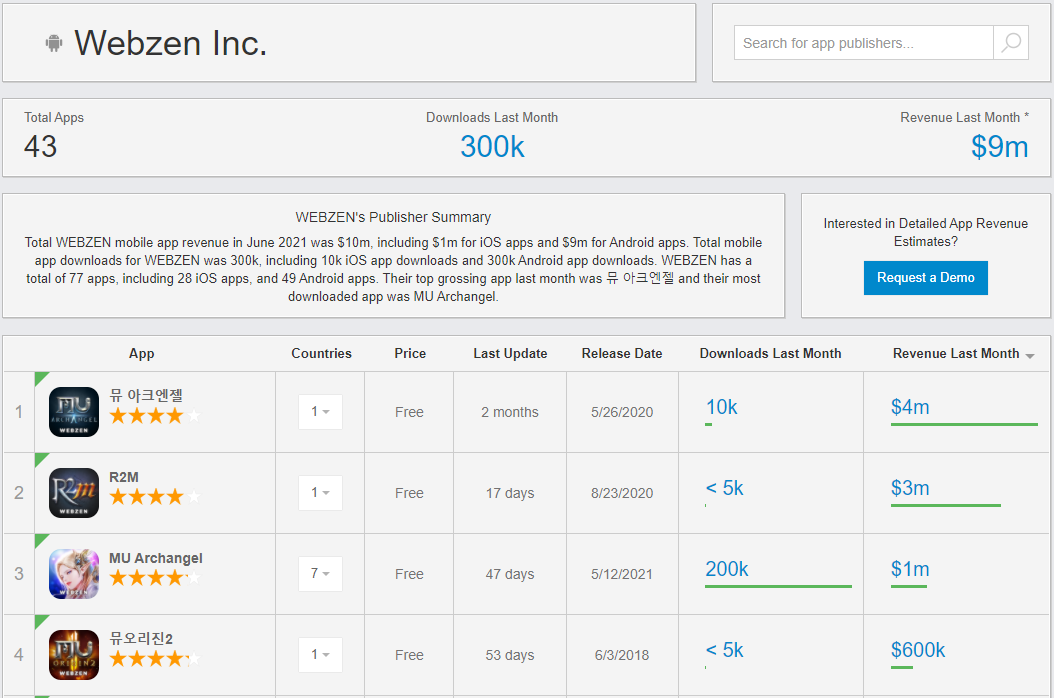The width and height of the screenshot is (1054, 698).
Task: Click the Android platform icon beside Webzen Inc.
Action: (x=54, y=43)
